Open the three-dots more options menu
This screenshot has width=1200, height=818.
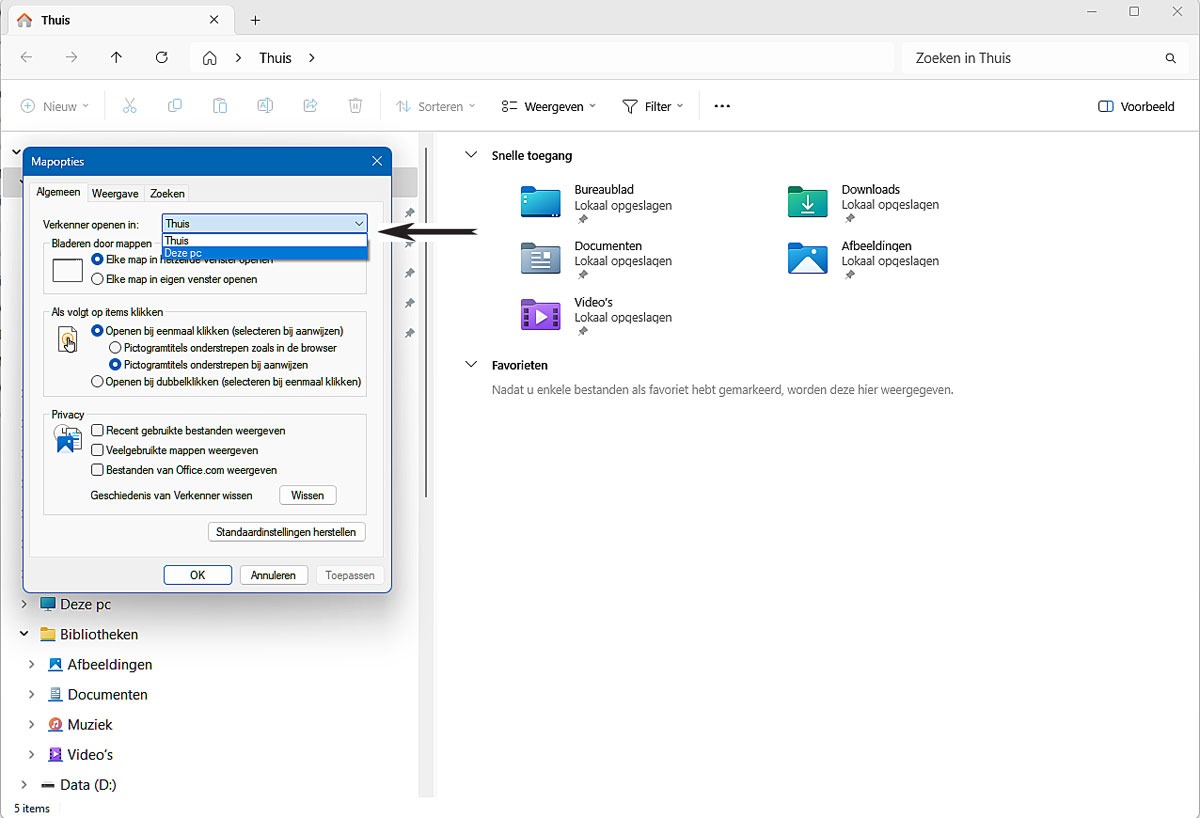point(722,106)
